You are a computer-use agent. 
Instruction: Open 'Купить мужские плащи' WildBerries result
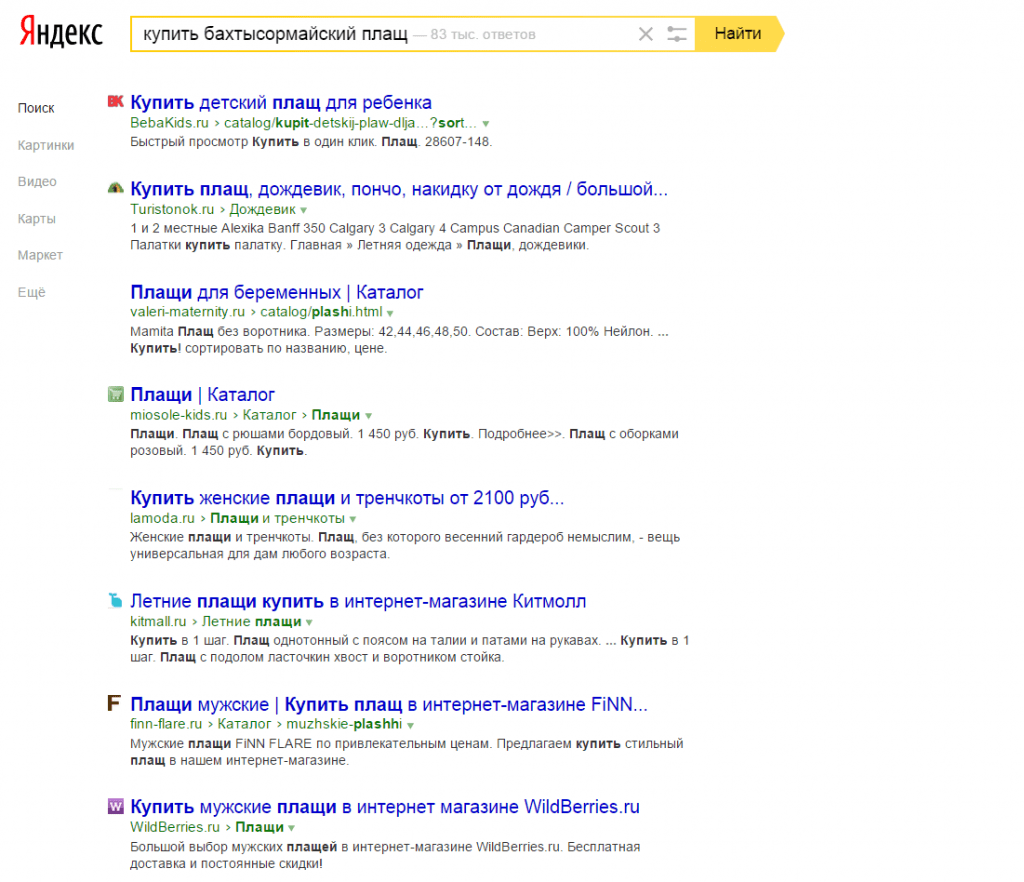[x=385, y=807]
